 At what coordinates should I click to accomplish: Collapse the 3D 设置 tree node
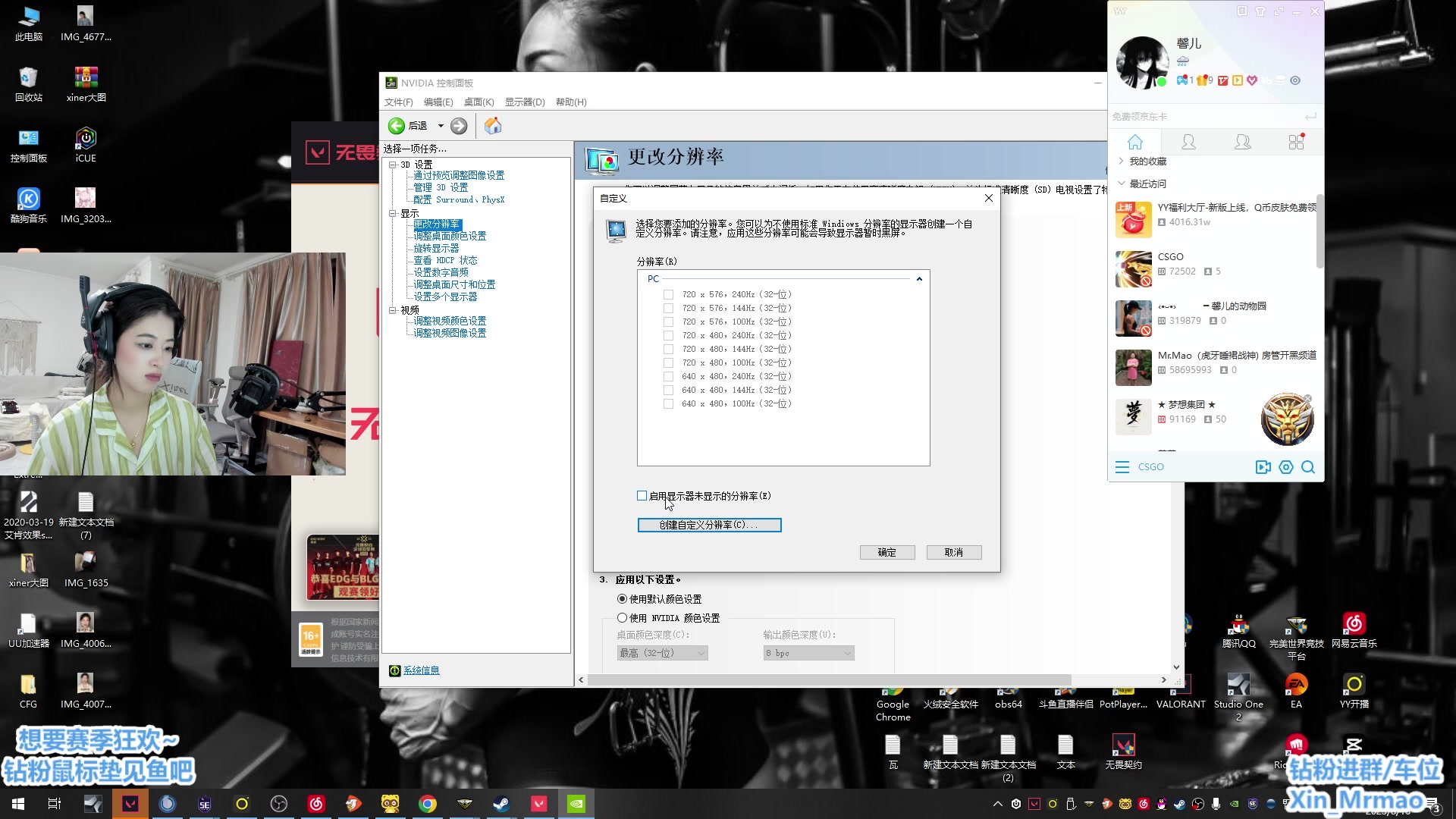coord(393,165)
